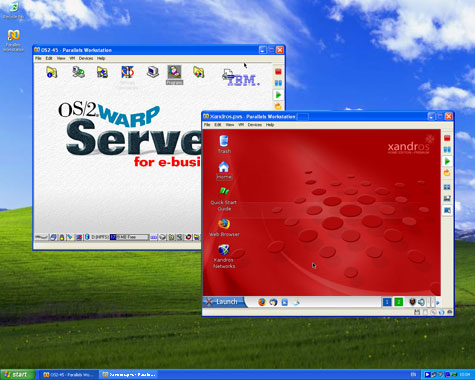Click the blue Pause button in Xandros window
475x380 pixels.
click(x=447, y=150)
